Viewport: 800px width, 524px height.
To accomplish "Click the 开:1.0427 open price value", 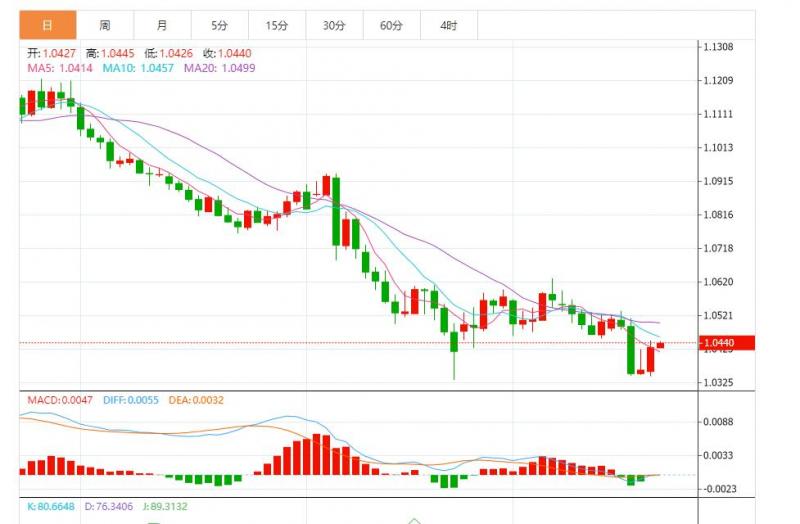I will 52,53.
